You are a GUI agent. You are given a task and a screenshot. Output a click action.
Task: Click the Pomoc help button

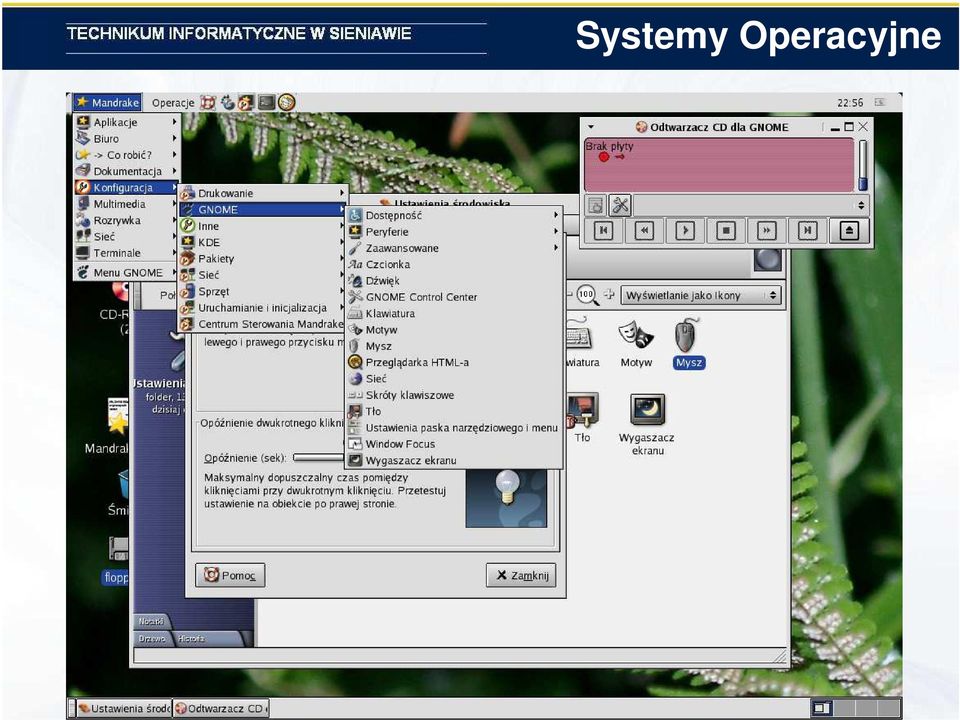point(230,575)
